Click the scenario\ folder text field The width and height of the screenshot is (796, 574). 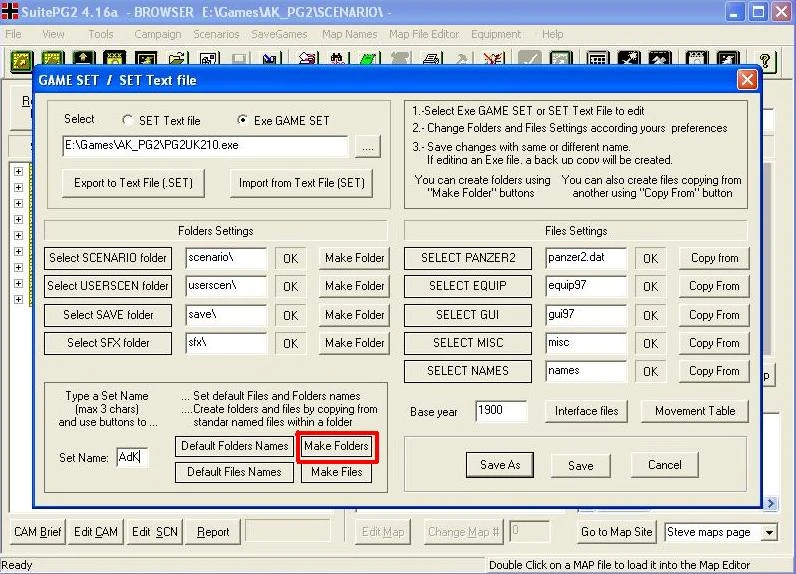pos(226,258)
